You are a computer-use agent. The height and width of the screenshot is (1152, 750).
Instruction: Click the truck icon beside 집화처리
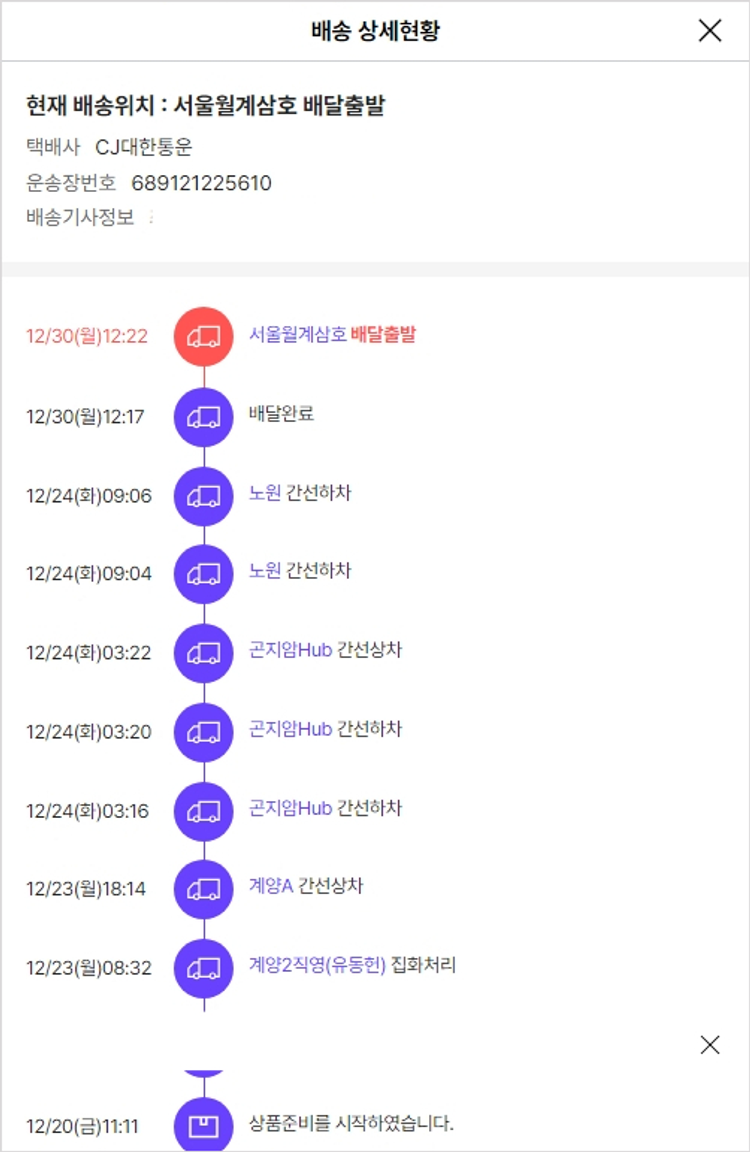pyautogui.click(x=204, y=968)
